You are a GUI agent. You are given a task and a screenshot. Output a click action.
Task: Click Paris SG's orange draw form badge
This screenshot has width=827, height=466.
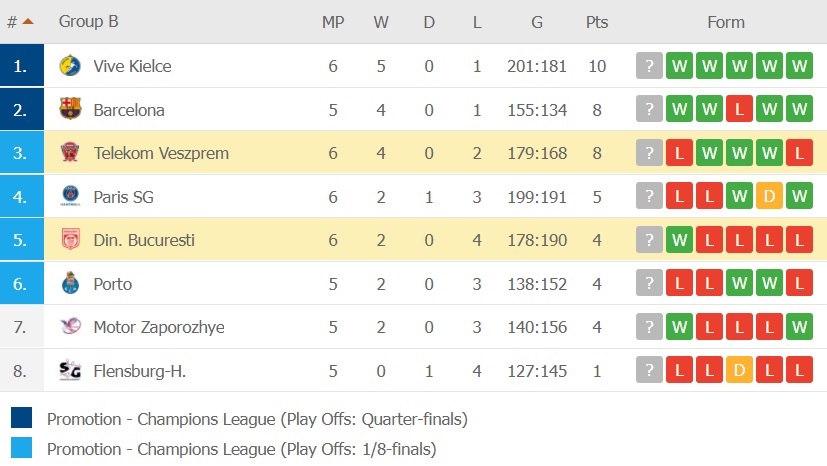coord(770,197)
